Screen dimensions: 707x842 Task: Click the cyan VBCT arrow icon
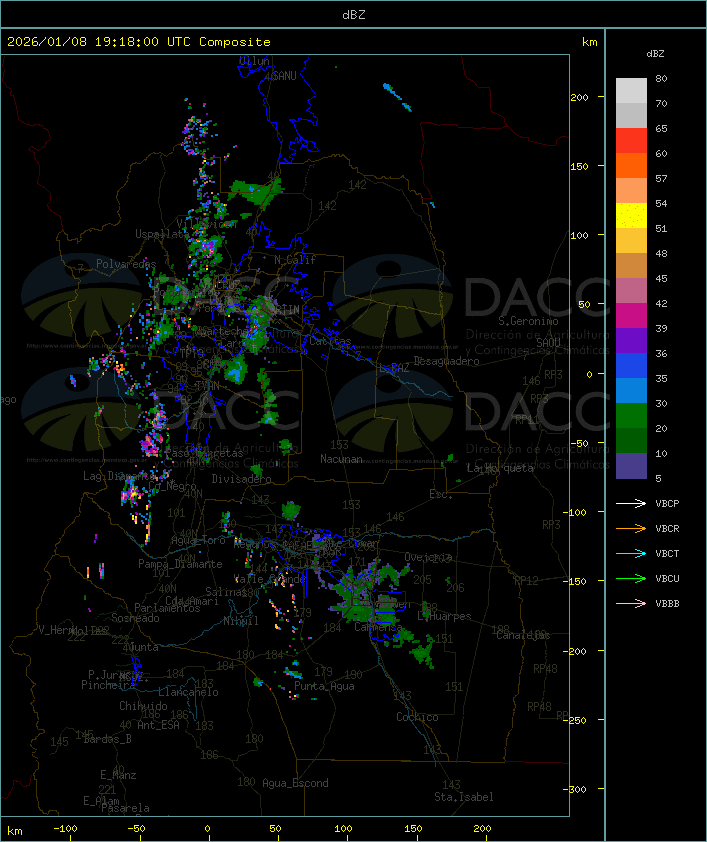coord(632,554)
